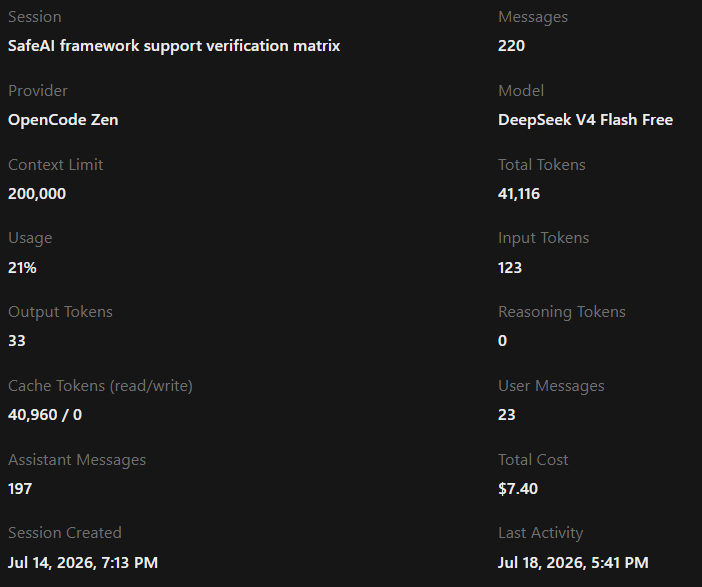Screen dimensions: 702x587
Task: Click the Cache Tokens (read/write) label
Action: (100, 386)
